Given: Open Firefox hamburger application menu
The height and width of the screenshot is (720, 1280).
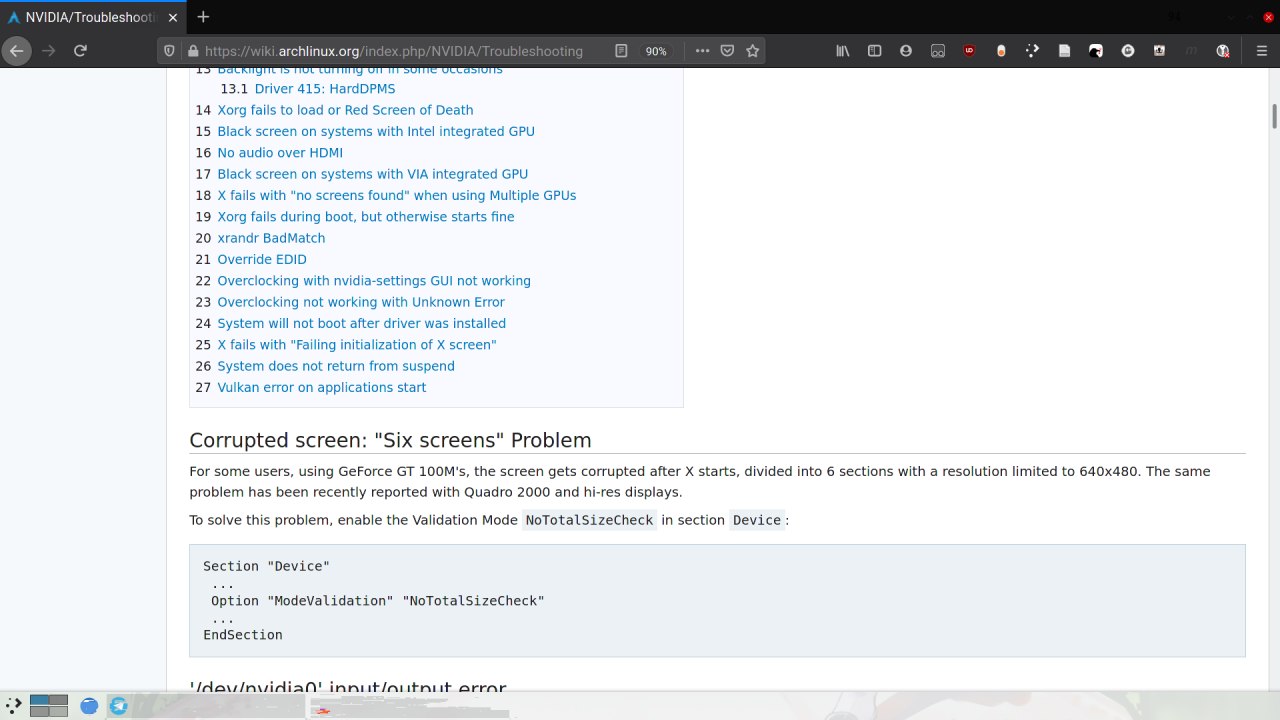Looking at the screenshot, I should pos(1262,50).
